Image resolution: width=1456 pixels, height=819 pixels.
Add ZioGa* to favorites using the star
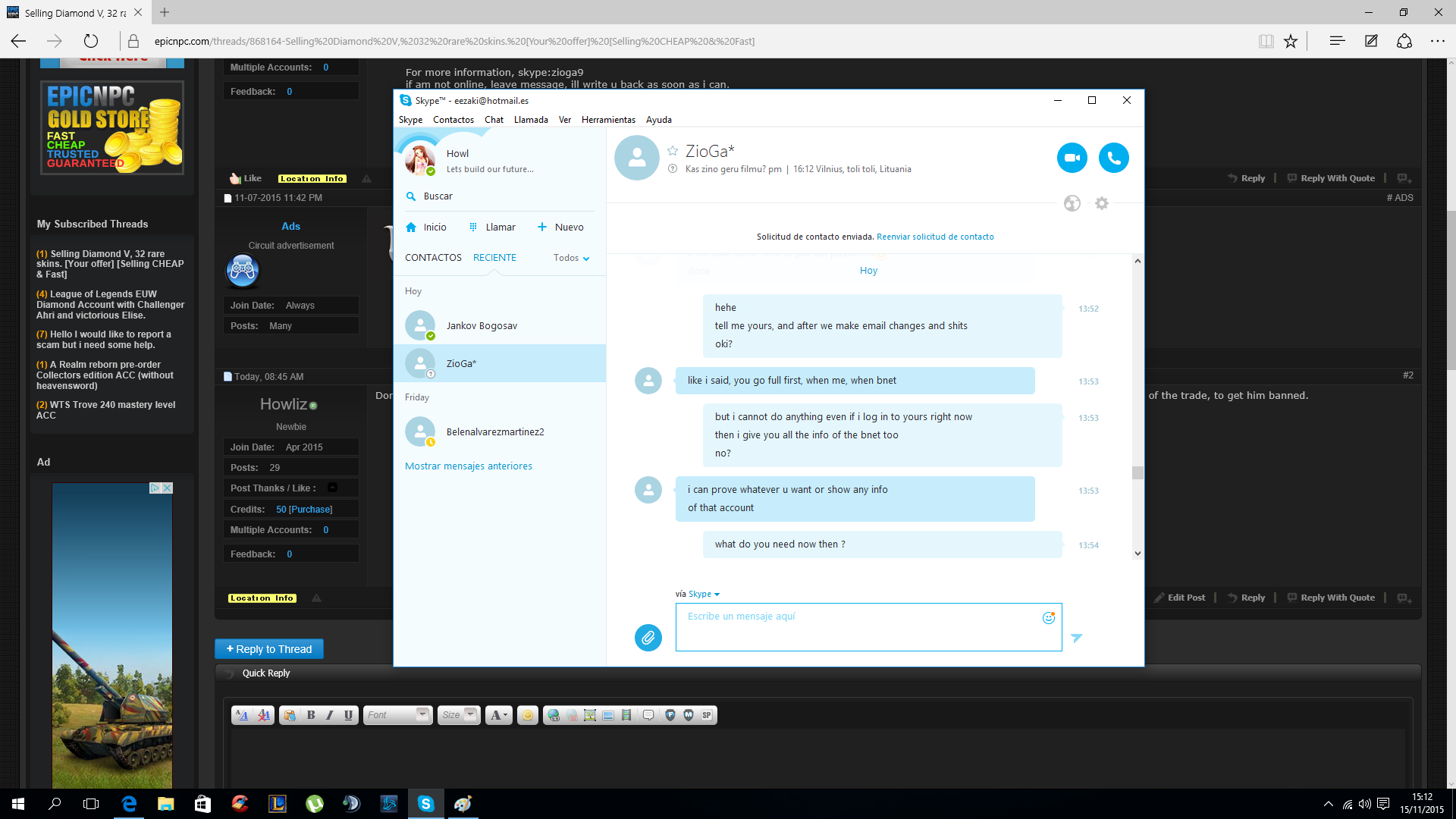coord(672,151)
